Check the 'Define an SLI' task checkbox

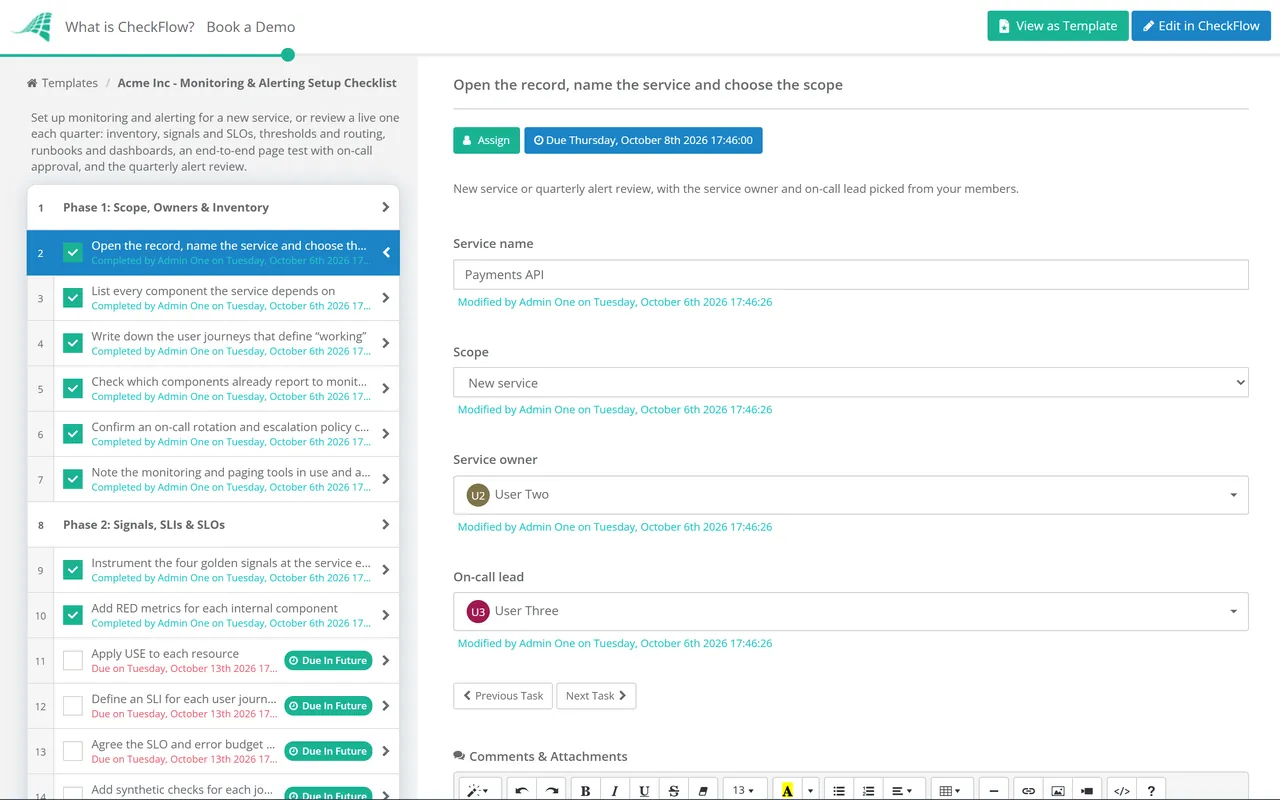[73, 706]
